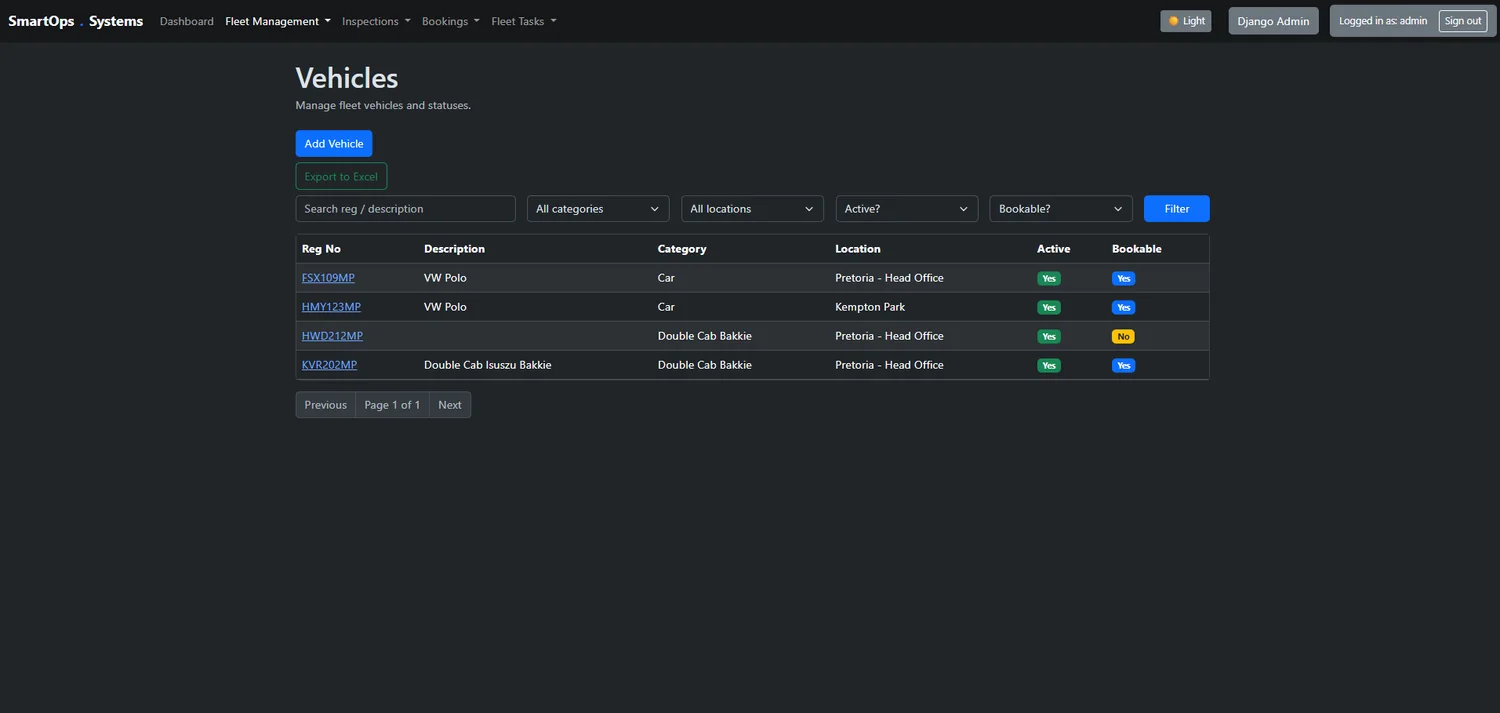Click the Category column header
The height and width of the screenshot is (713, 1500).
682,249
